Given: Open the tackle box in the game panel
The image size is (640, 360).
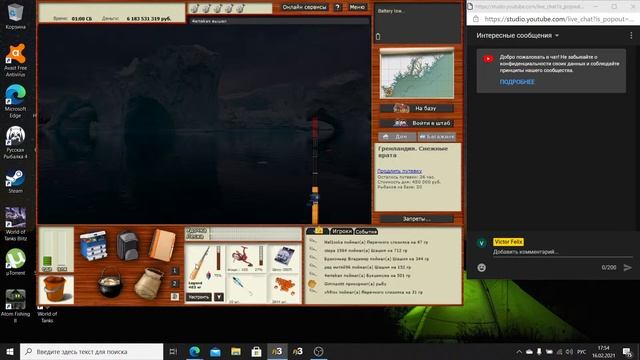Looking at the screenshot, I should [x=93, y=246].
